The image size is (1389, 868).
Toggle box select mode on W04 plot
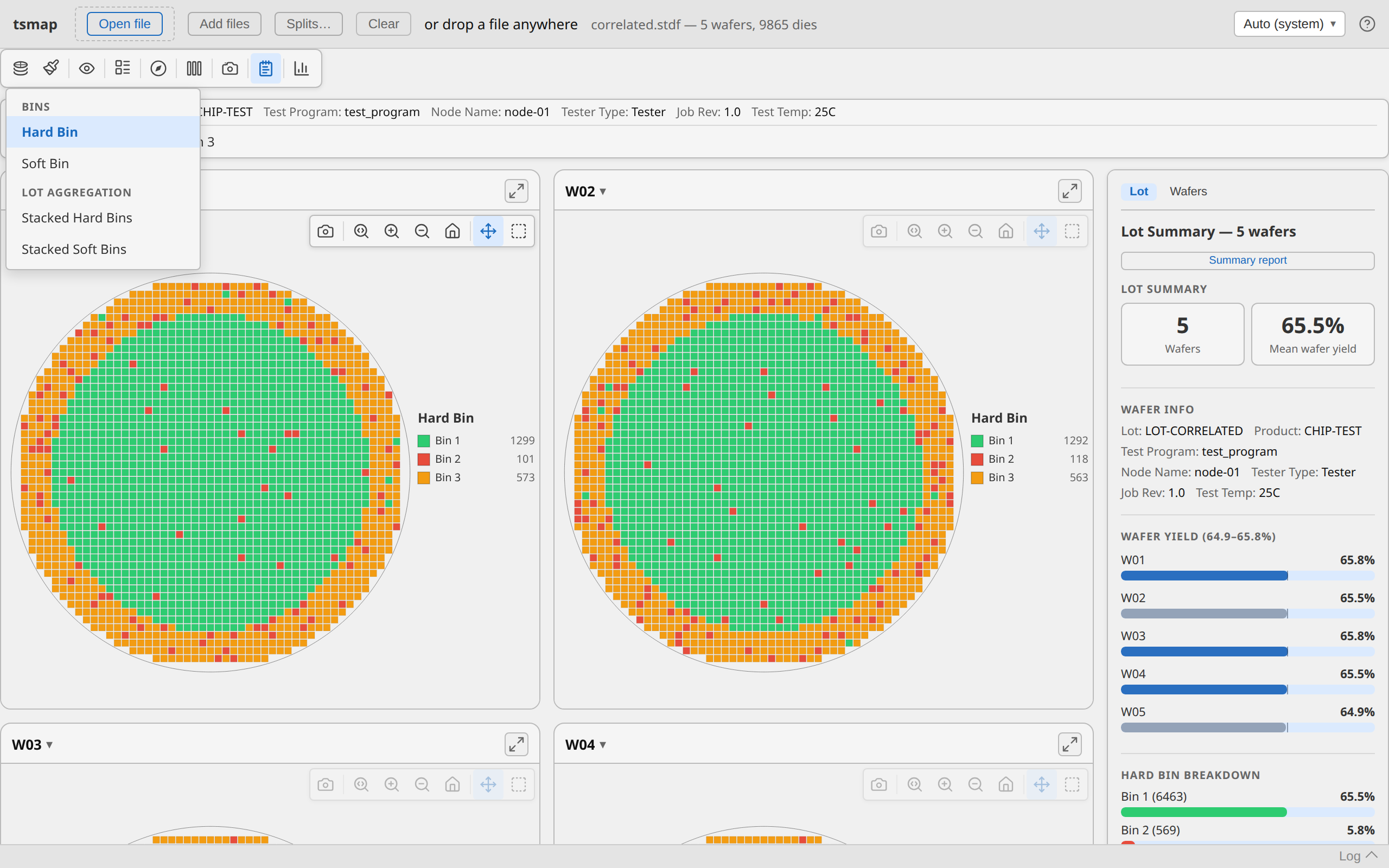[x=1072, y=785]
